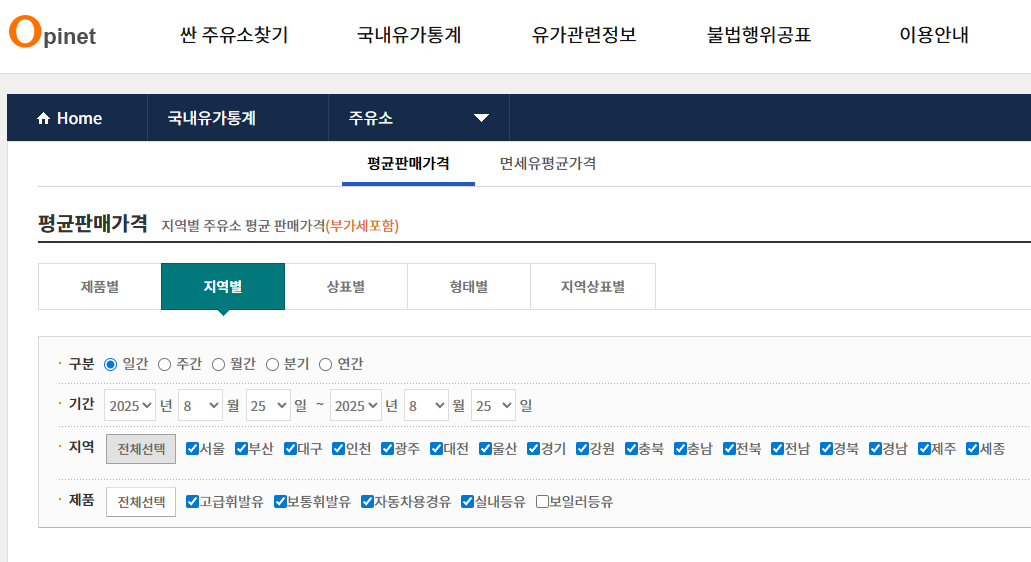Uncheck the 충북 region checkbox
The height and width of the screenshot is (562, 1031).
point(631,448)
